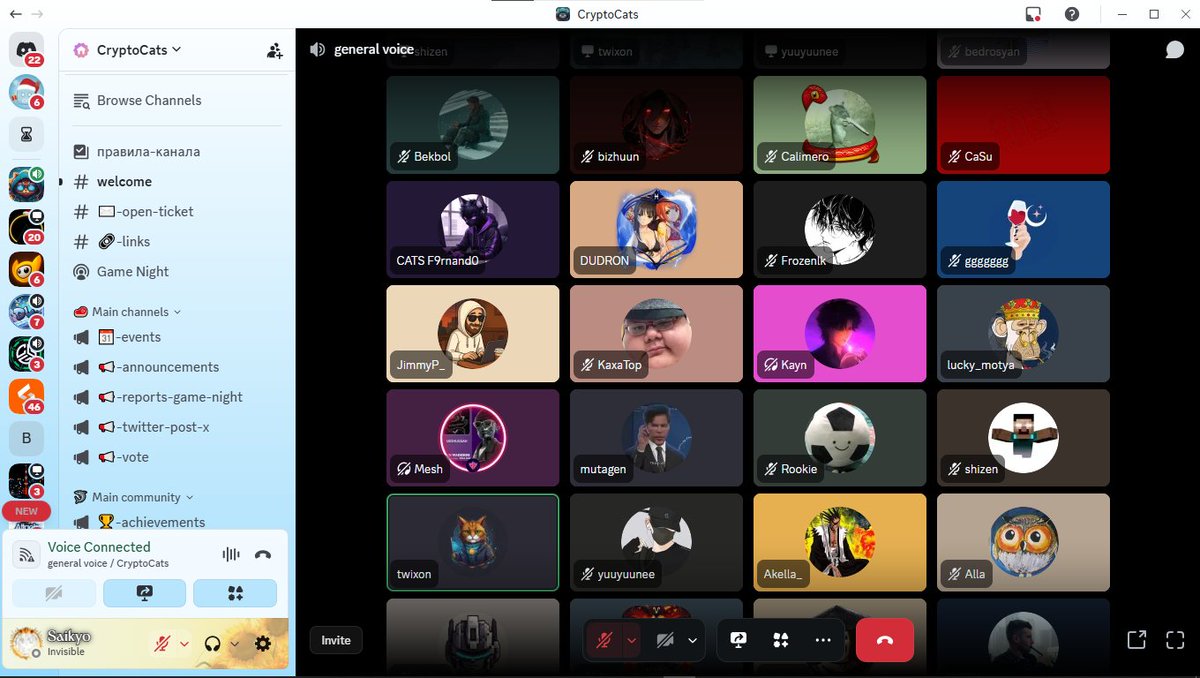Select twixon's video tile
The width and height of the screenshot is (1200, 678).
click(473, 542)
